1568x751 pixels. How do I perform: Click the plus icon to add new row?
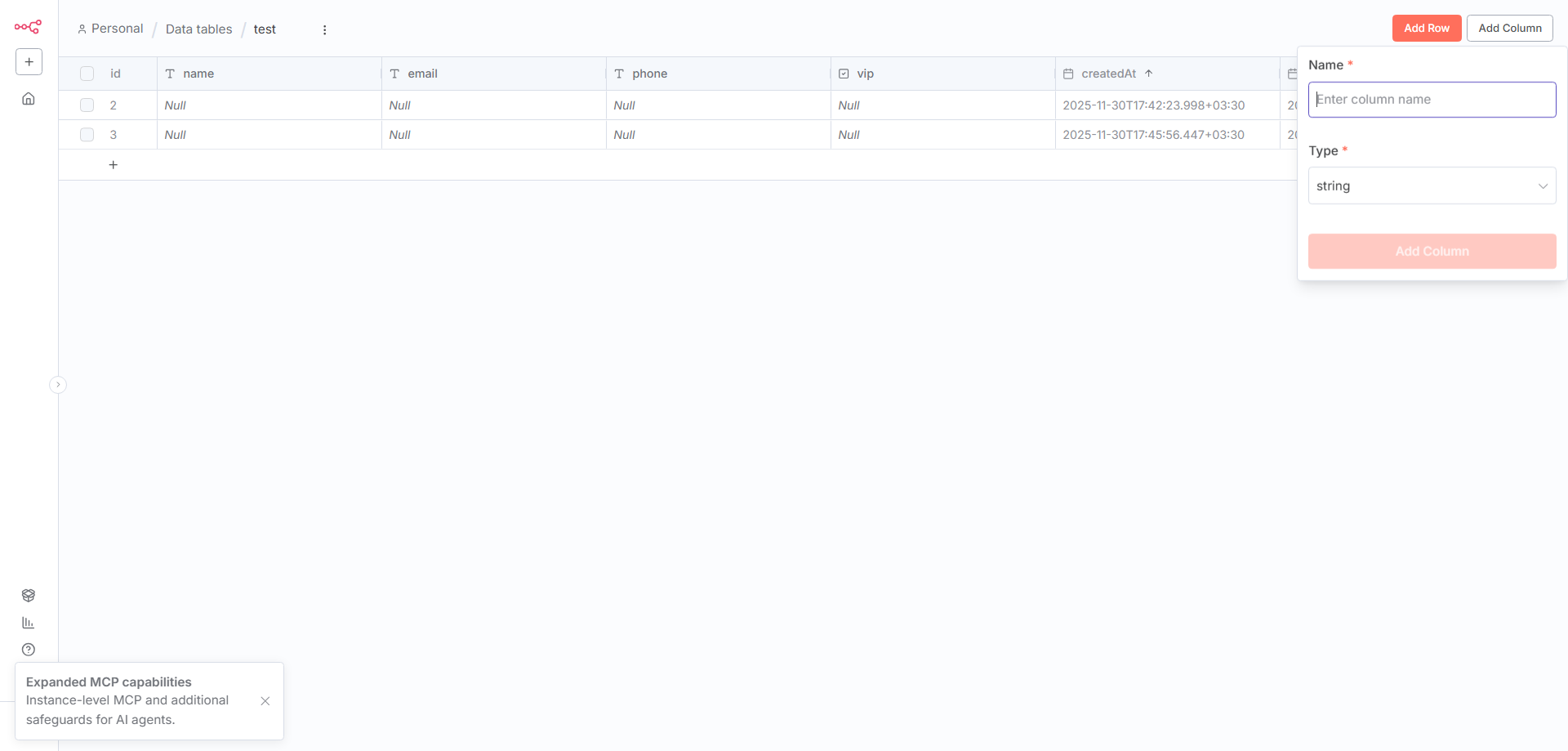(x=114, y=165)
